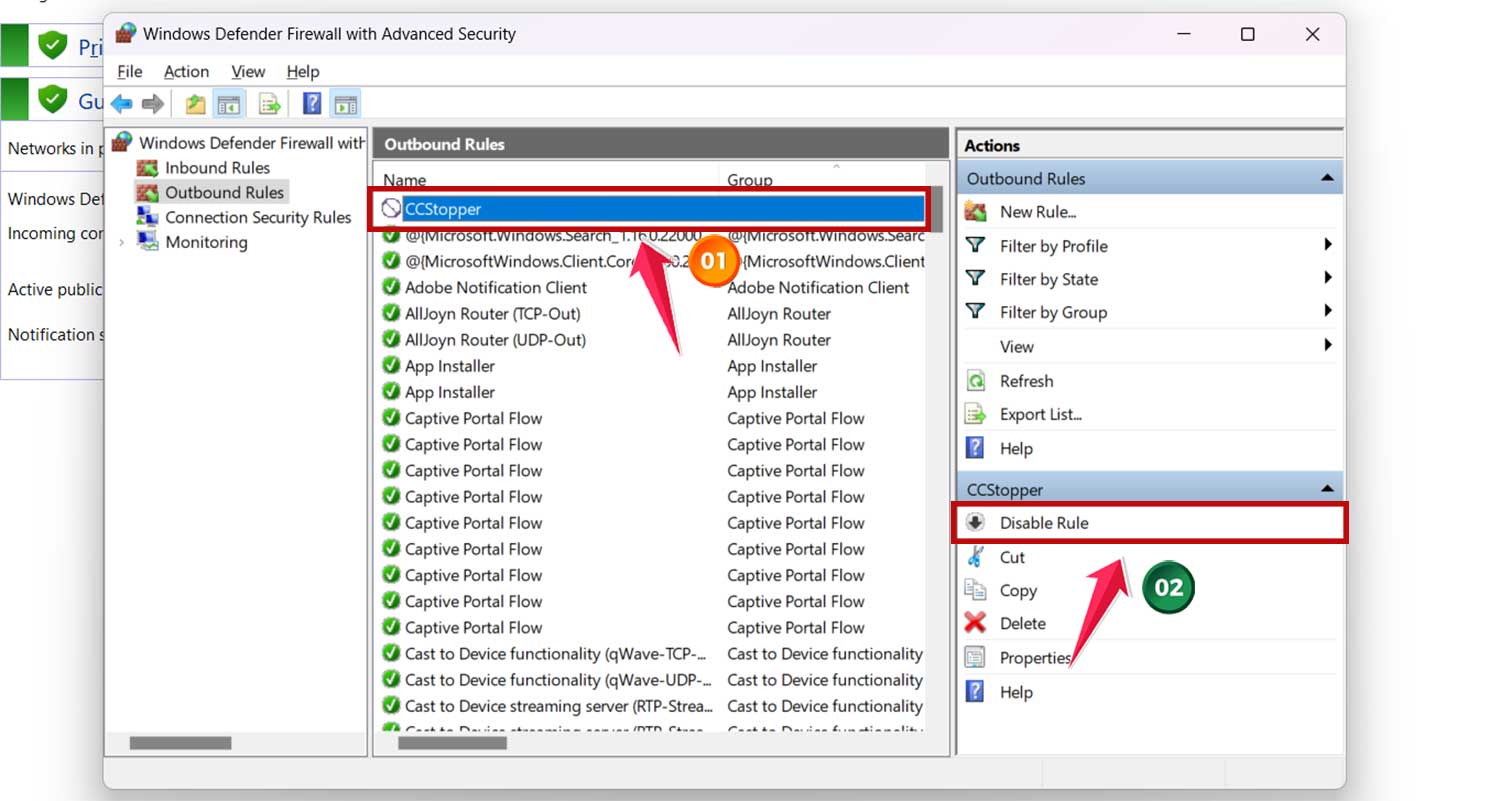The image size is (1500, 801).
Task: Open the Filter by State submenu
Action: [x=1327, y=278]
